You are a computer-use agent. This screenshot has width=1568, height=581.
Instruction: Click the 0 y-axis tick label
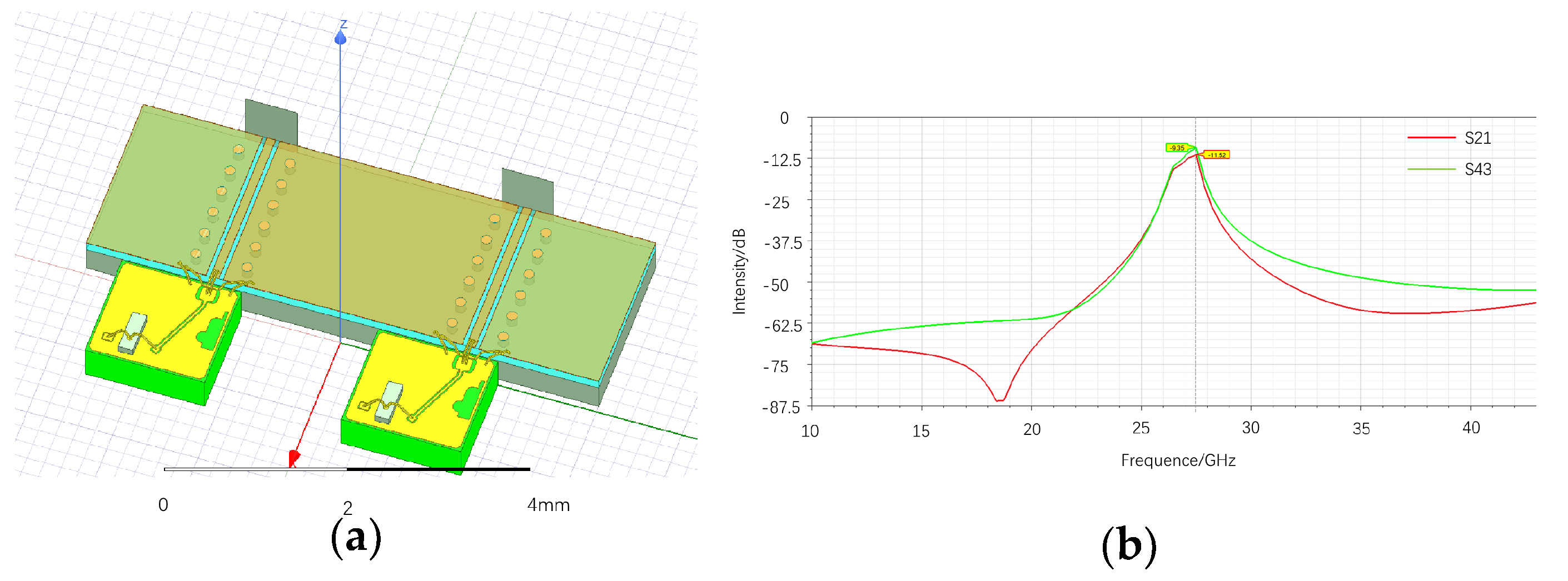[x=785, y=119]
